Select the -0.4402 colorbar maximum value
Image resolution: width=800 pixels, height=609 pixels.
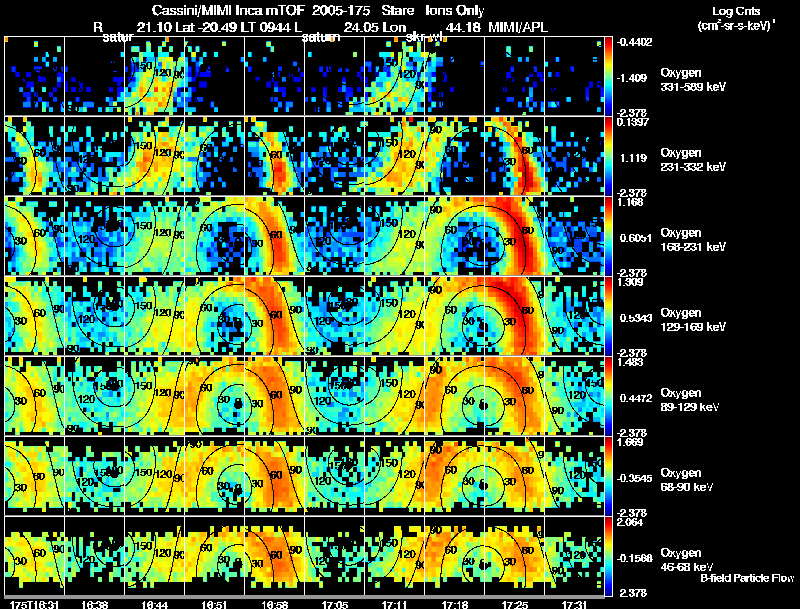(x=634, y=42)
